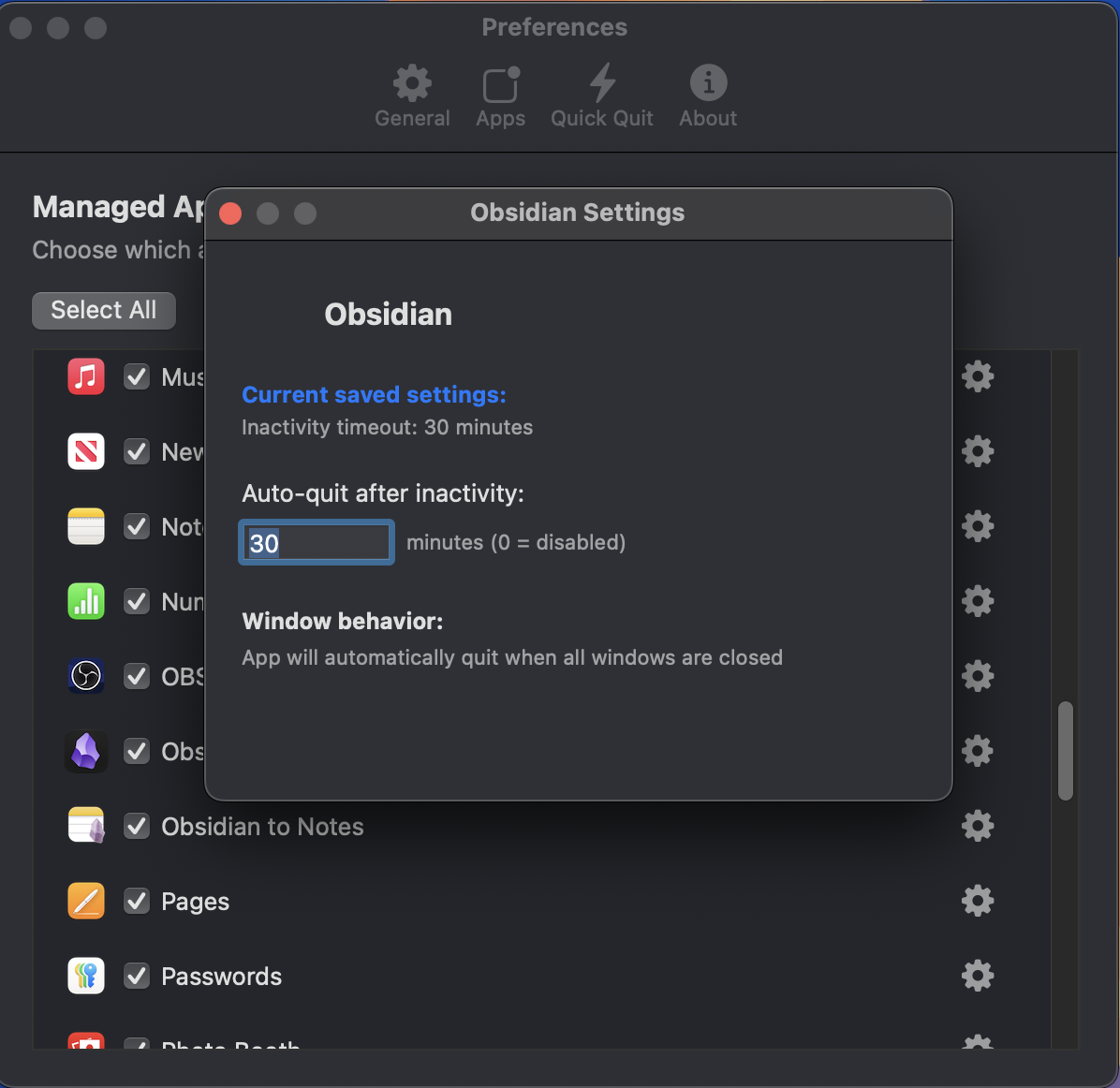Uncheck the Pages checkbox

click(137, 901)
